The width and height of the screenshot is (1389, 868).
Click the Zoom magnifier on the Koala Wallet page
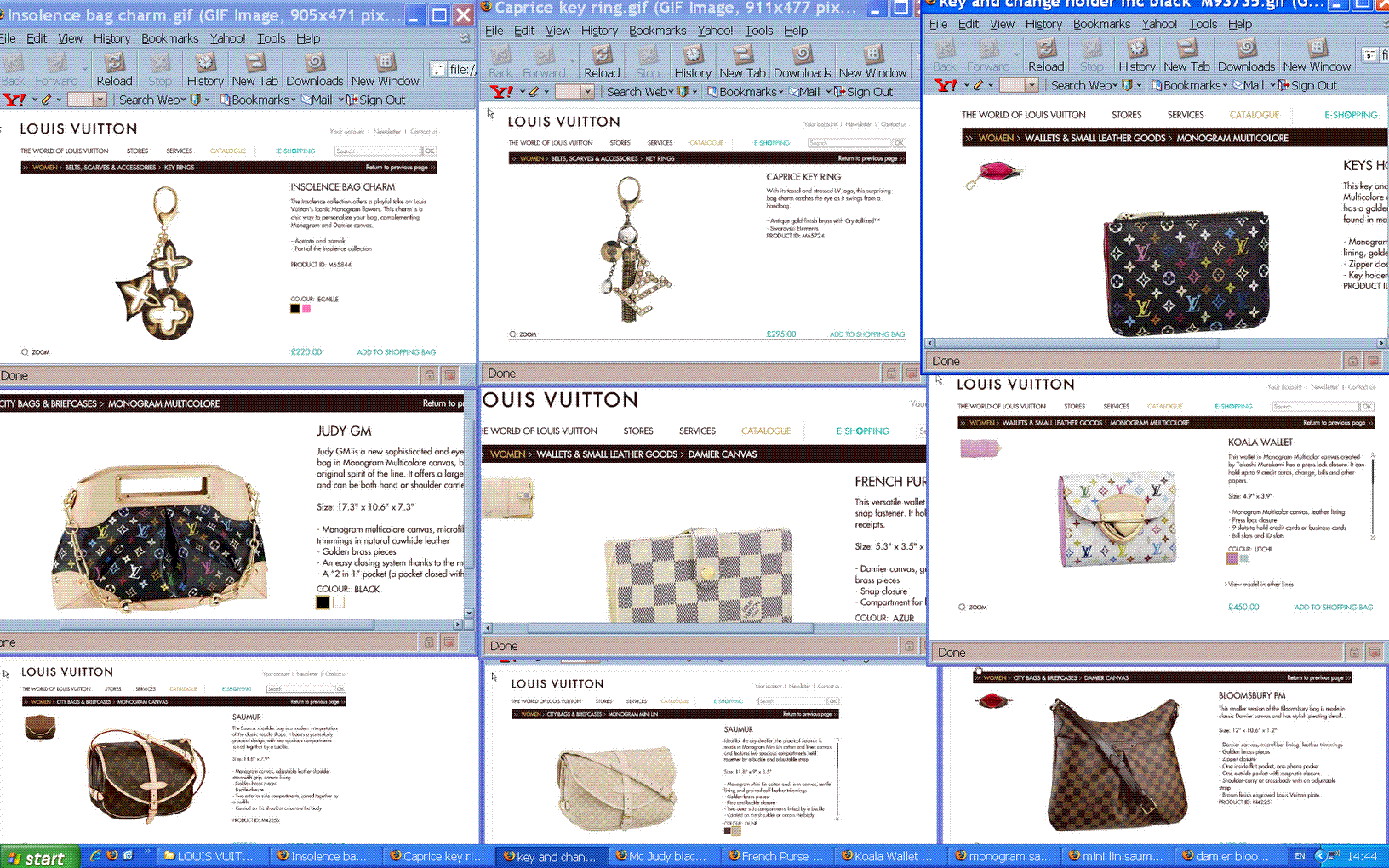(963, 608)
